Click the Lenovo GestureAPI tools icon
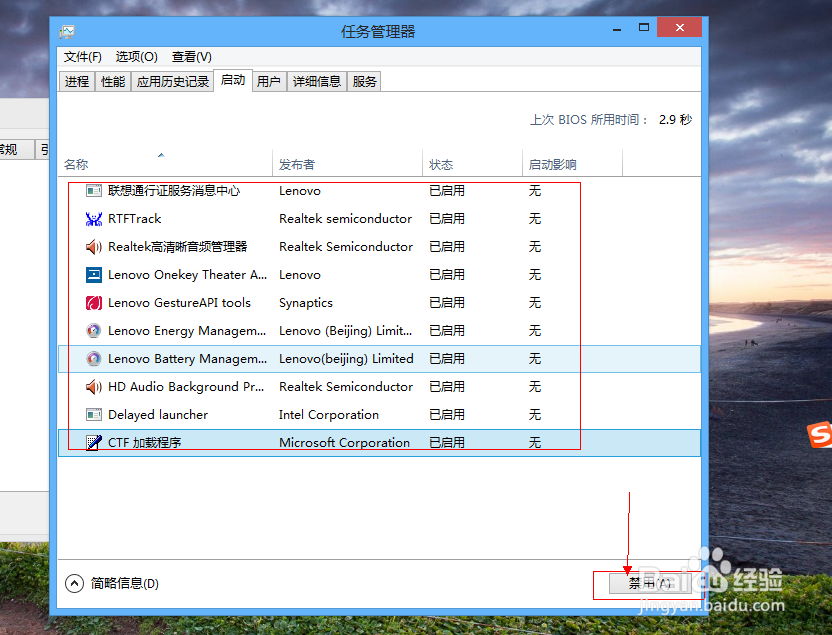Viewport: 832px width, 635px height. [93, 303]
